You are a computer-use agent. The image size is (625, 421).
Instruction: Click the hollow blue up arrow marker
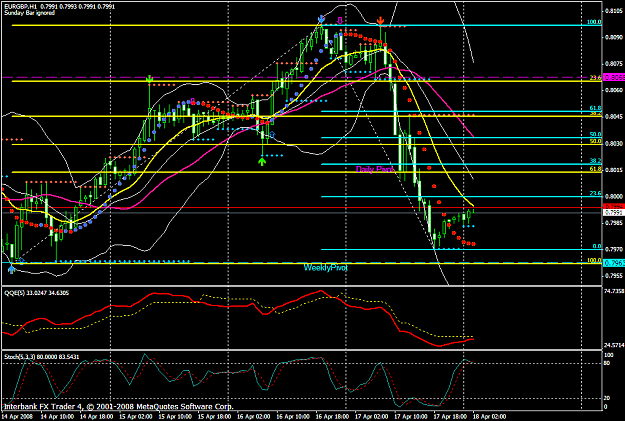[272, 134]
